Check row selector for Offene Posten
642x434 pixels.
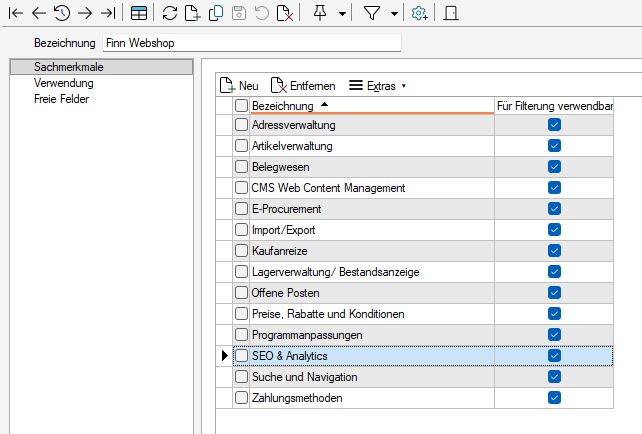[x=242, y=293]
